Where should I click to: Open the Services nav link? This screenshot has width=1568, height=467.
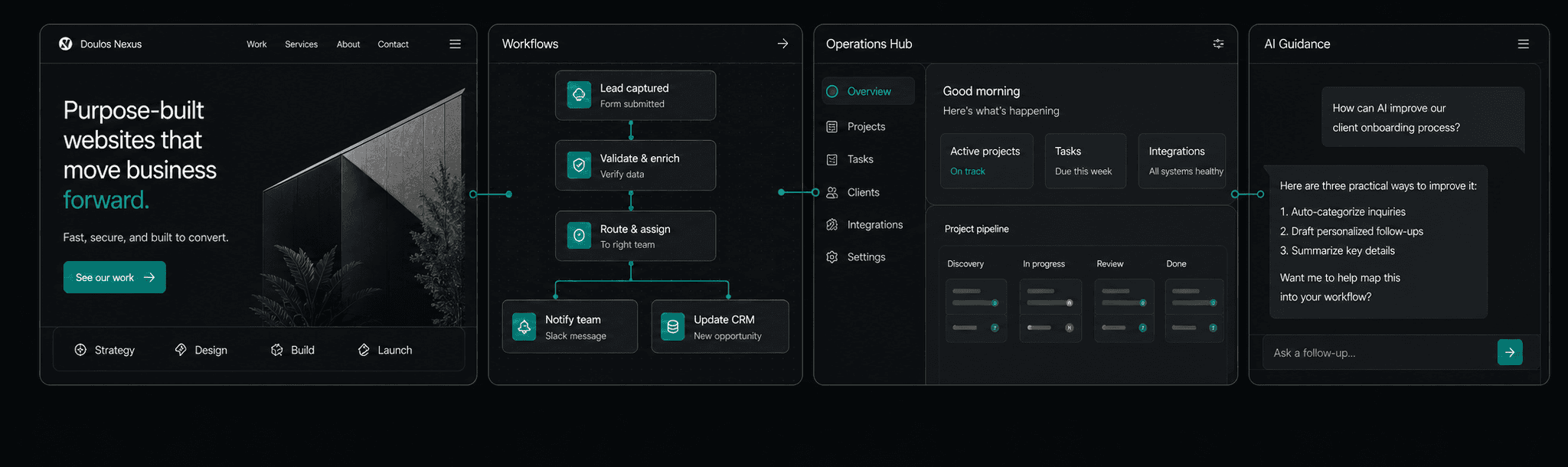coord(301,44)
